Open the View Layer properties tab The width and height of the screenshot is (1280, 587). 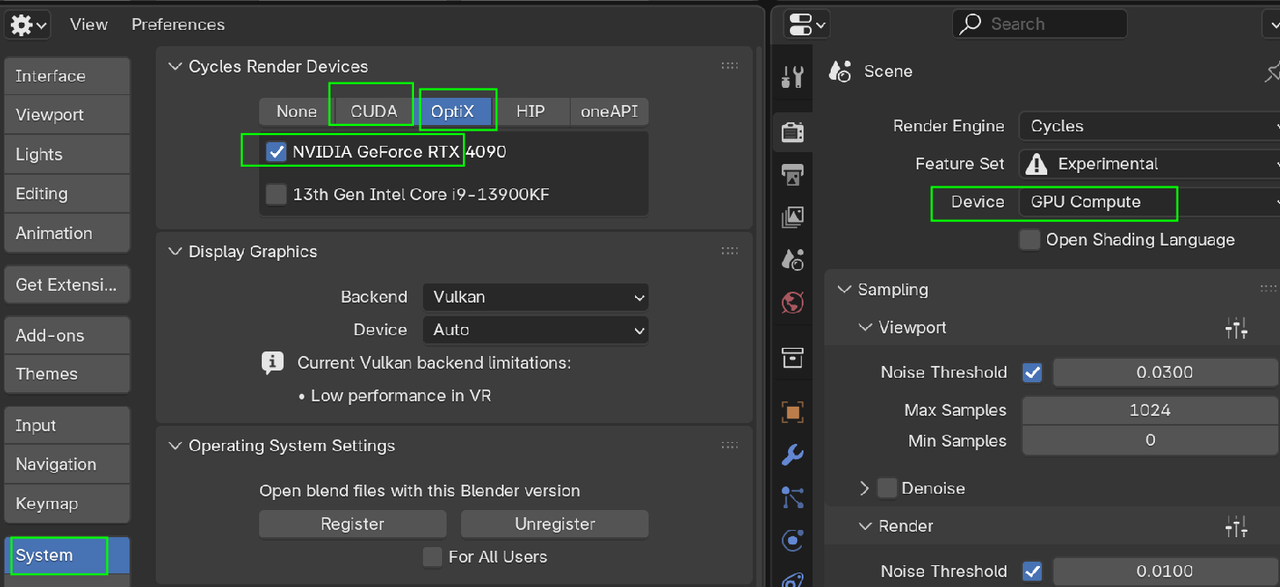pyautogui.click(x=792, y=217)
